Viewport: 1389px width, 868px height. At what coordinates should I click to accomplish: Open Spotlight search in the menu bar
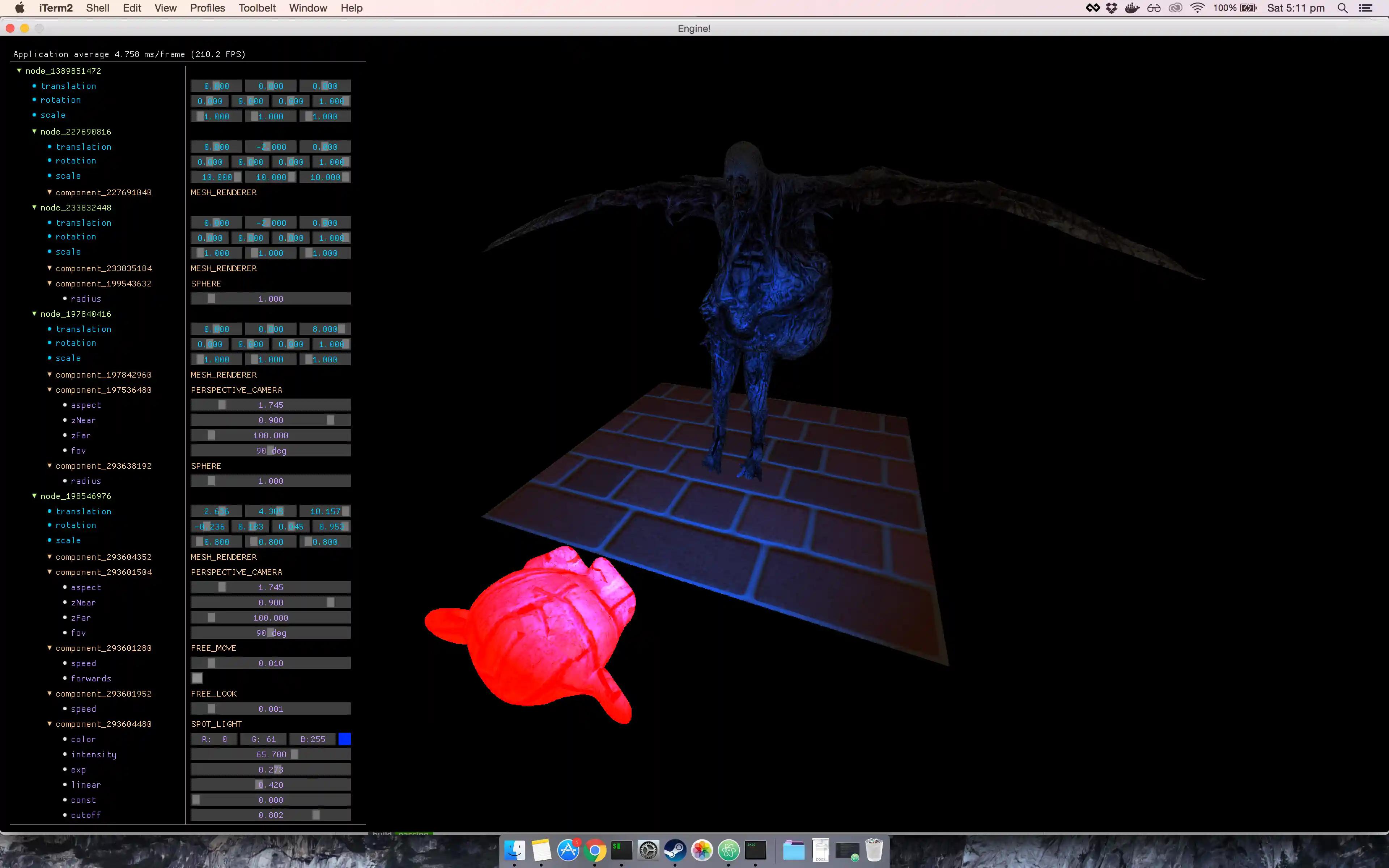coord(1343,8)
